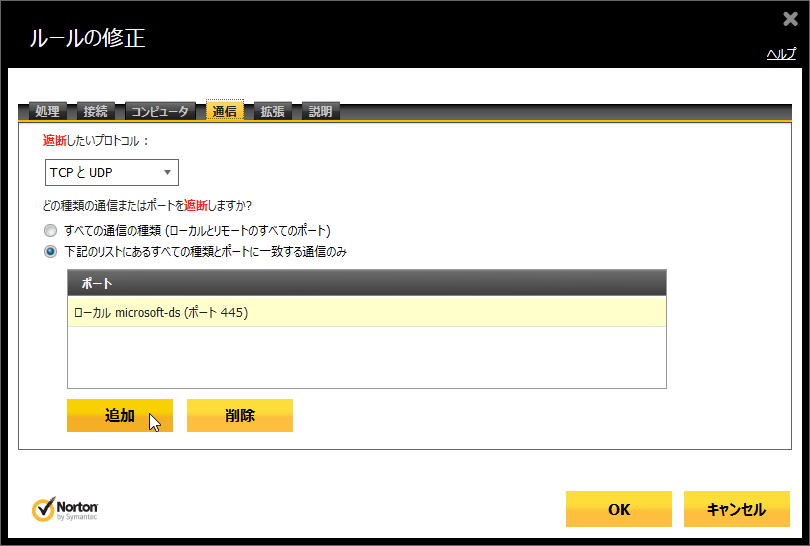810x546 pixels.
Task: Expand the TCP と UDP protocol dropdown
Action: [x=111, y=172]
